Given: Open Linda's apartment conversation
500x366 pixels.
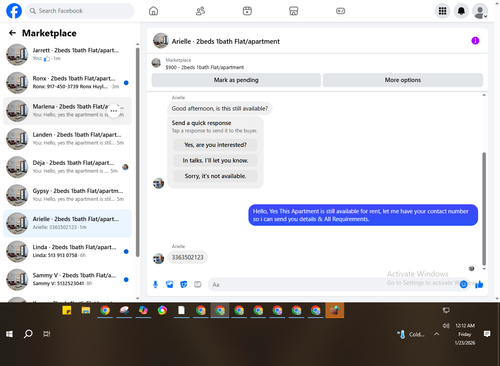Looking at the screenshot, I should (67, 251).
